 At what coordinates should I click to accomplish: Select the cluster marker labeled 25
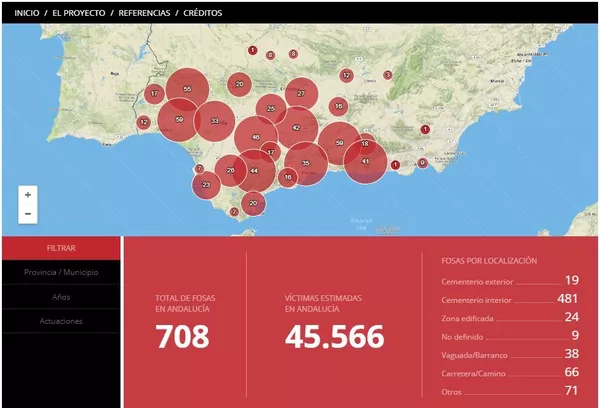pyautogui.click(x=271, y=109)
